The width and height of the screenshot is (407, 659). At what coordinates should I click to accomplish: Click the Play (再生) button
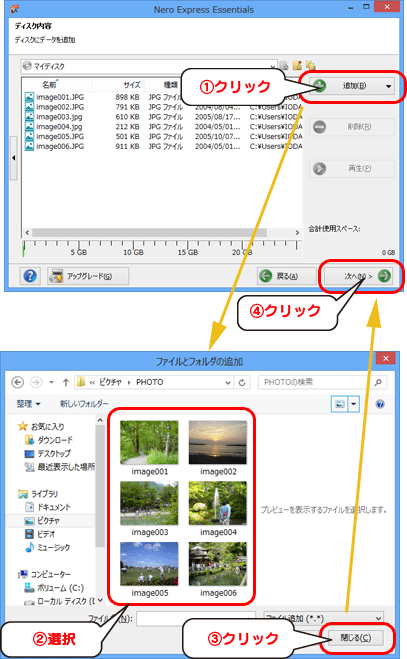click(352, 169)
